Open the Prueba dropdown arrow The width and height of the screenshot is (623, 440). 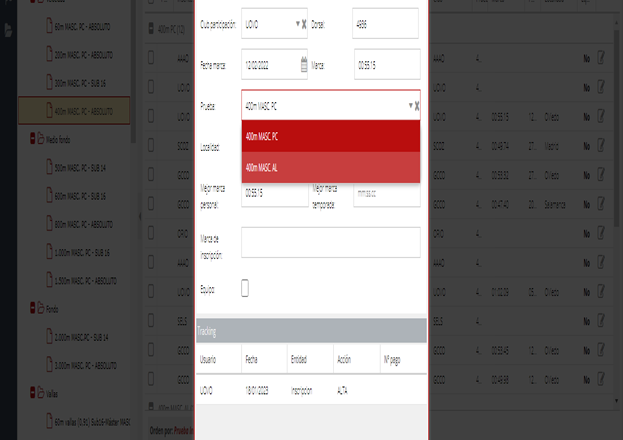coord(409,105)
